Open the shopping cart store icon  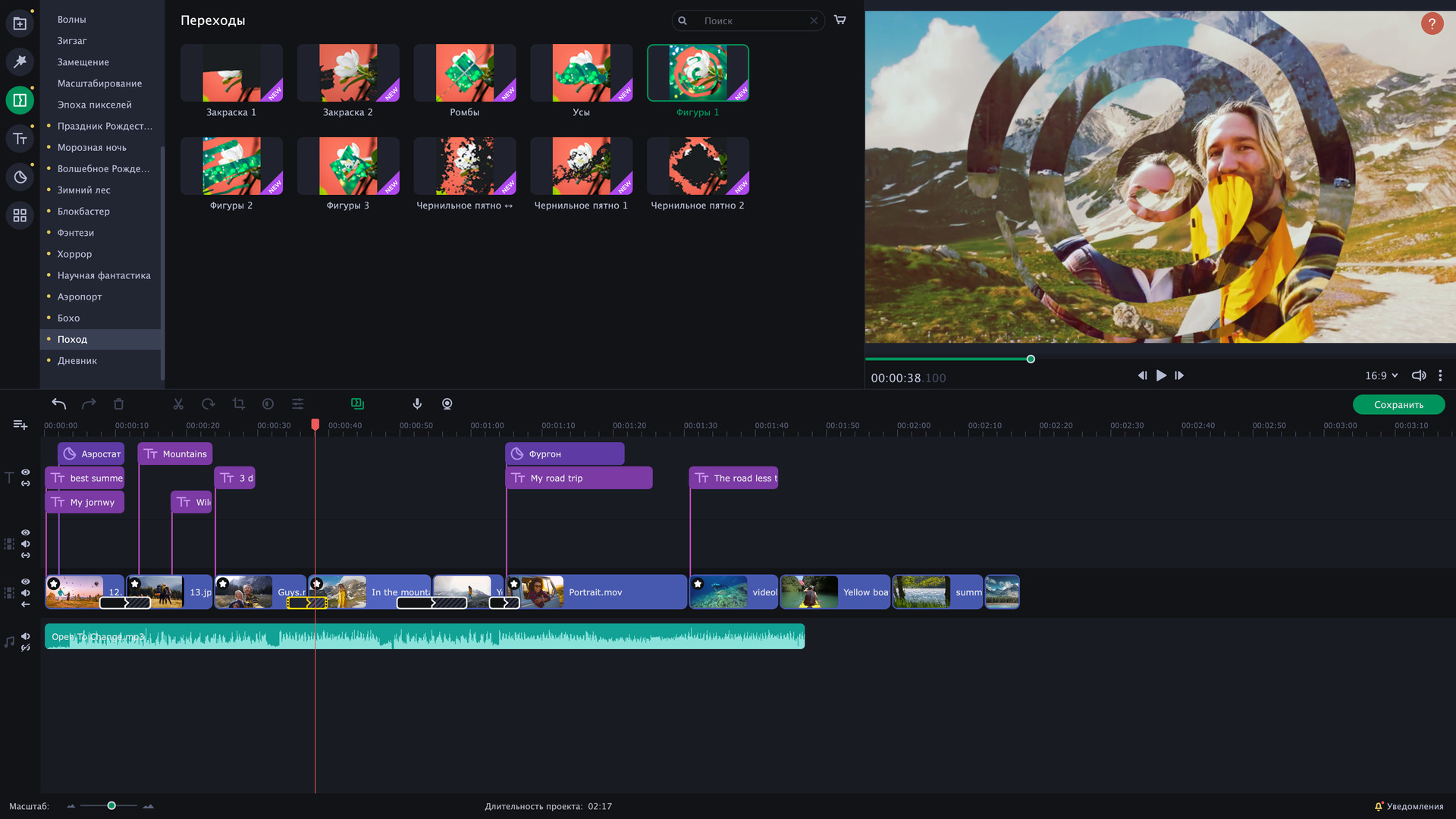point(840,20)
